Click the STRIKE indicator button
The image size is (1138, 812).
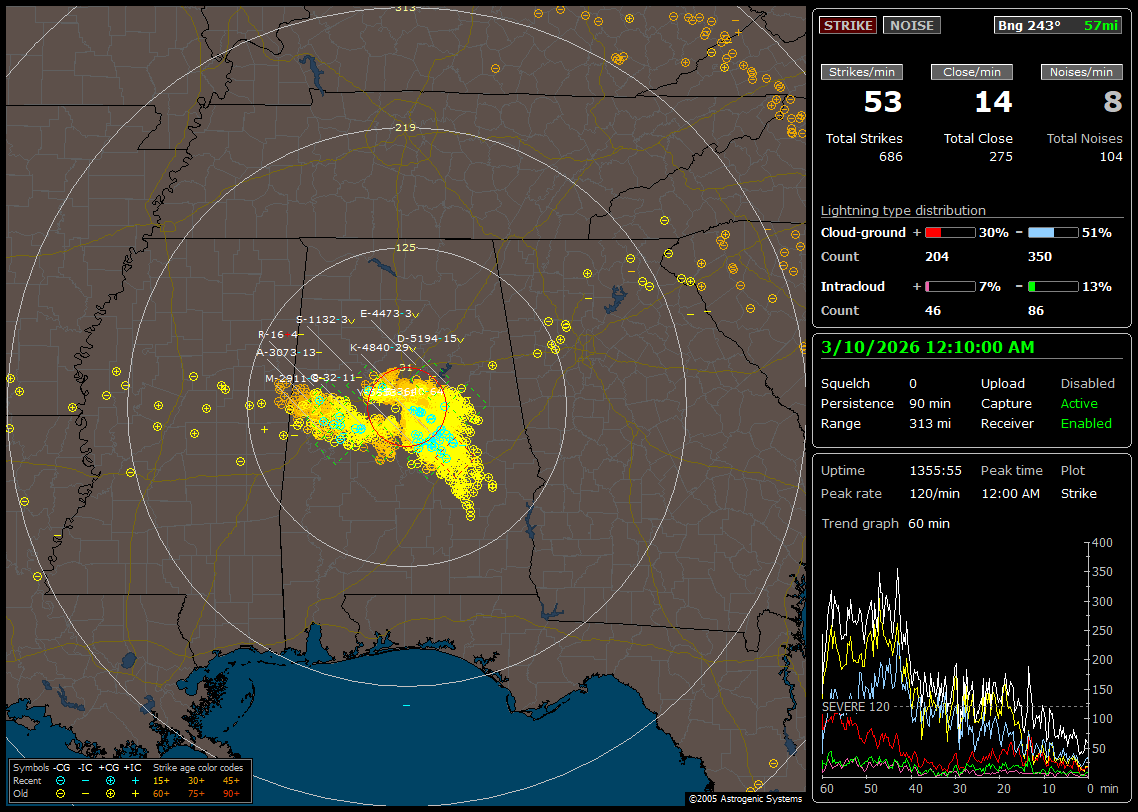coord(848,25)
